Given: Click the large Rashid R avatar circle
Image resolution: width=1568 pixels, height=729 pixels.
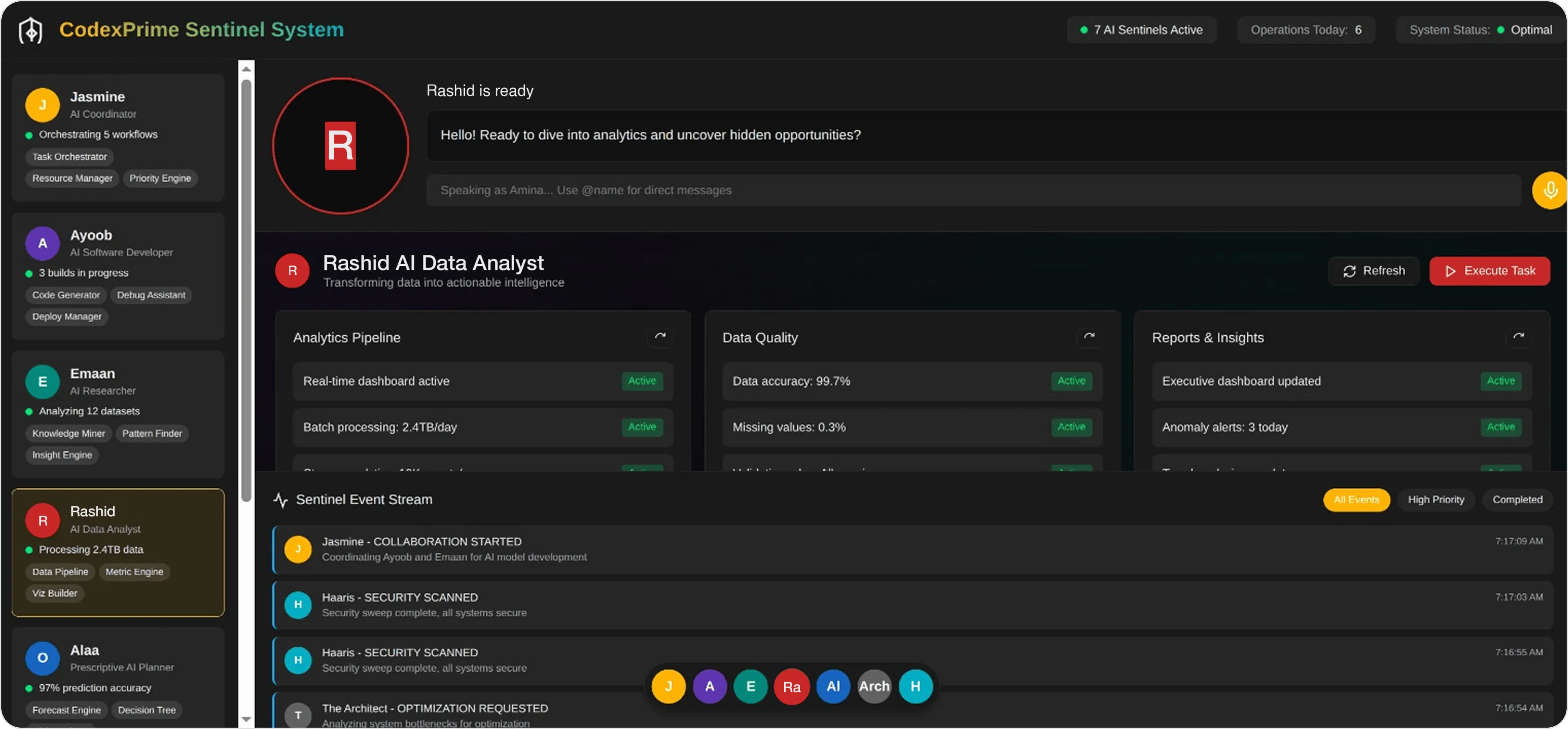Looking at the screenshot, I should pyautogui.click(x=340, y=146).
